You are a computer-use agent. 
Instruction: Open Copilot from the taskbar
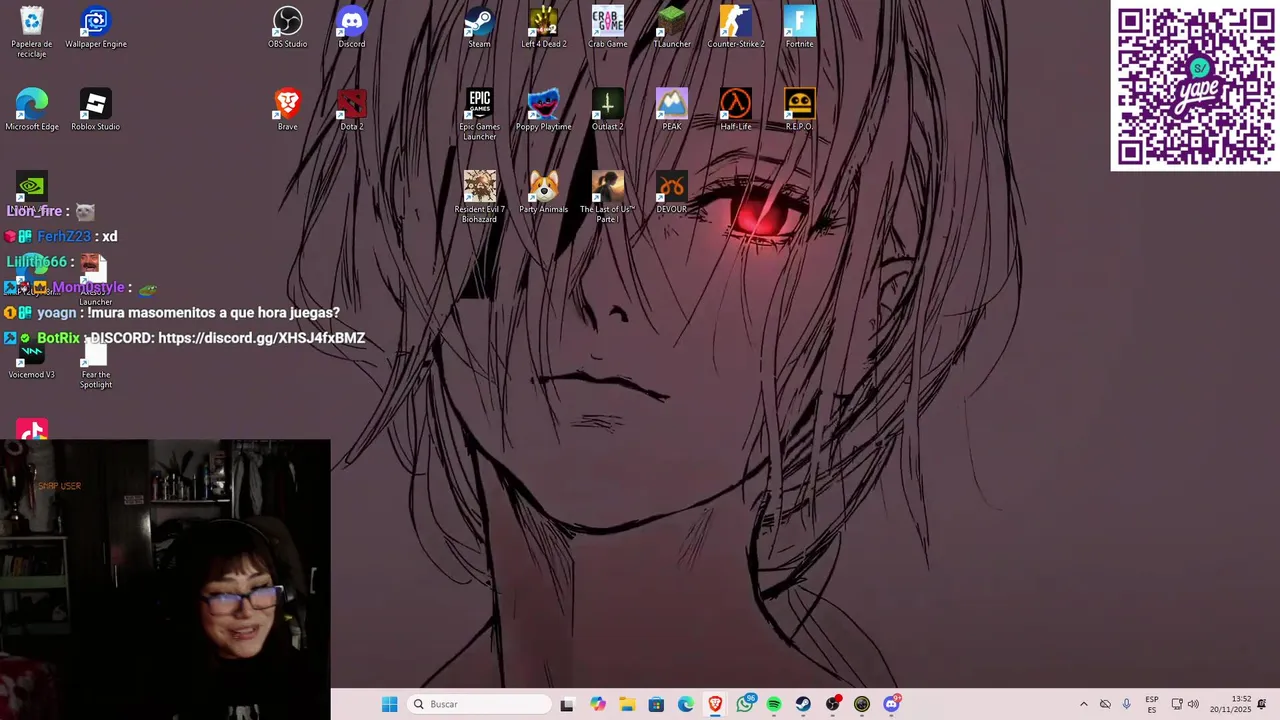pos(598,704)
